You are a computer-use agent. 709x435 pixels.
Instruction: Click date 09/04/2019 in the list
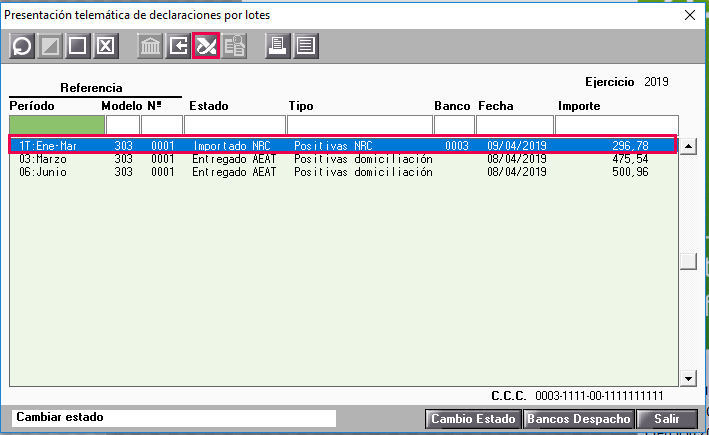click(x=517, y=146)
